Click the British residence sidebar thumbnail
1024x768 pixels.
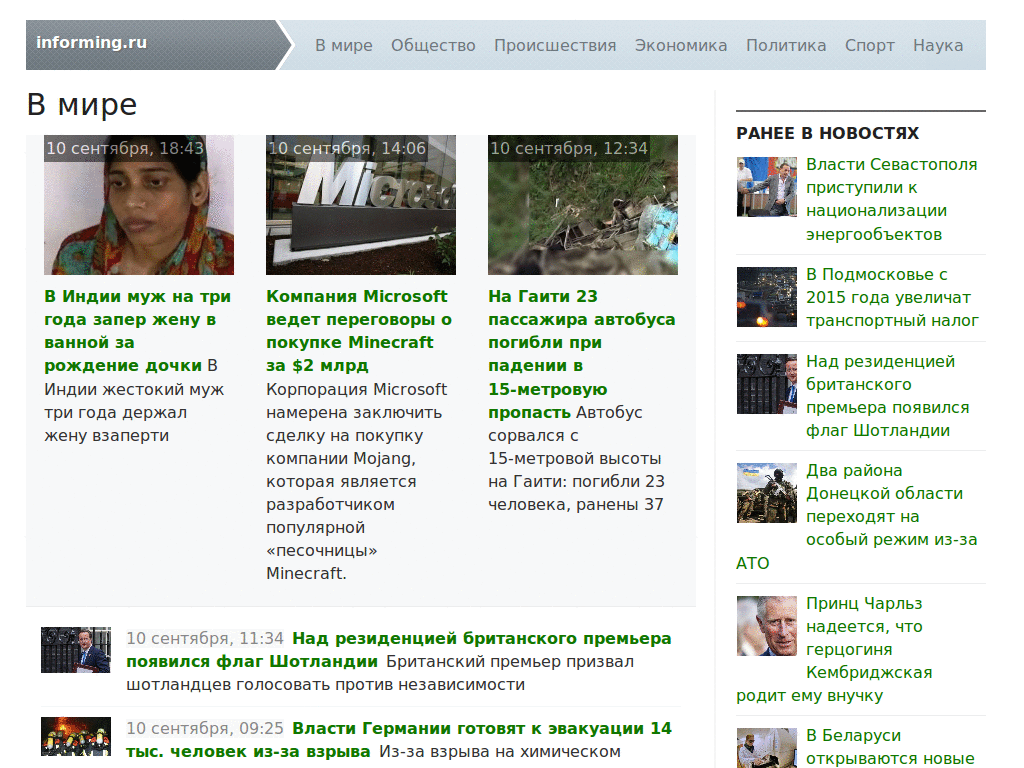pos(767,384)
